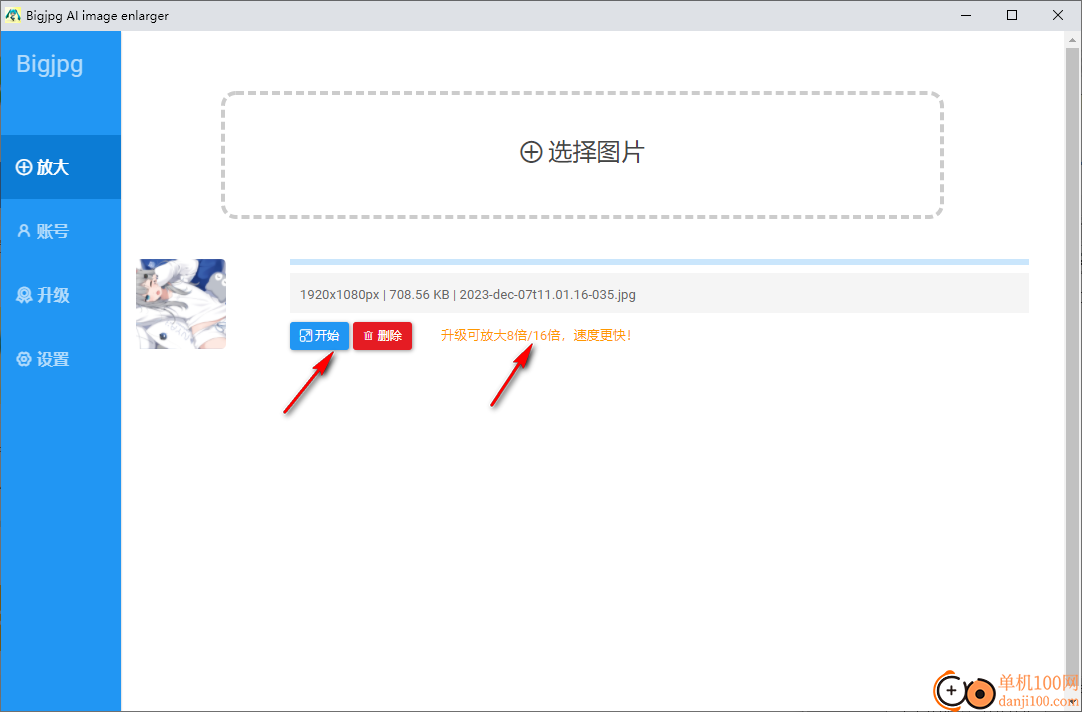Click the scroll up arrow of the scrollbar
Viewport: 1082px width, 712px height.
coord(1072,39)
